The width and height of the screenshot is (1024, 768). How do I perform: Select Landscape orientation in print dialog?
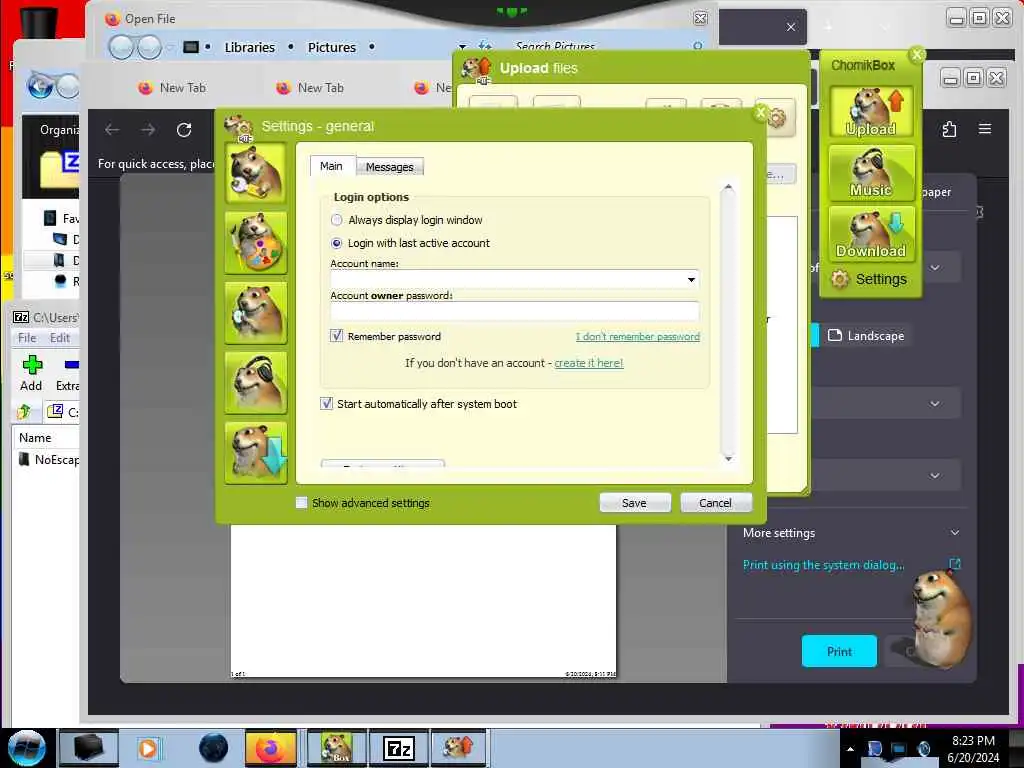point(866,336)
